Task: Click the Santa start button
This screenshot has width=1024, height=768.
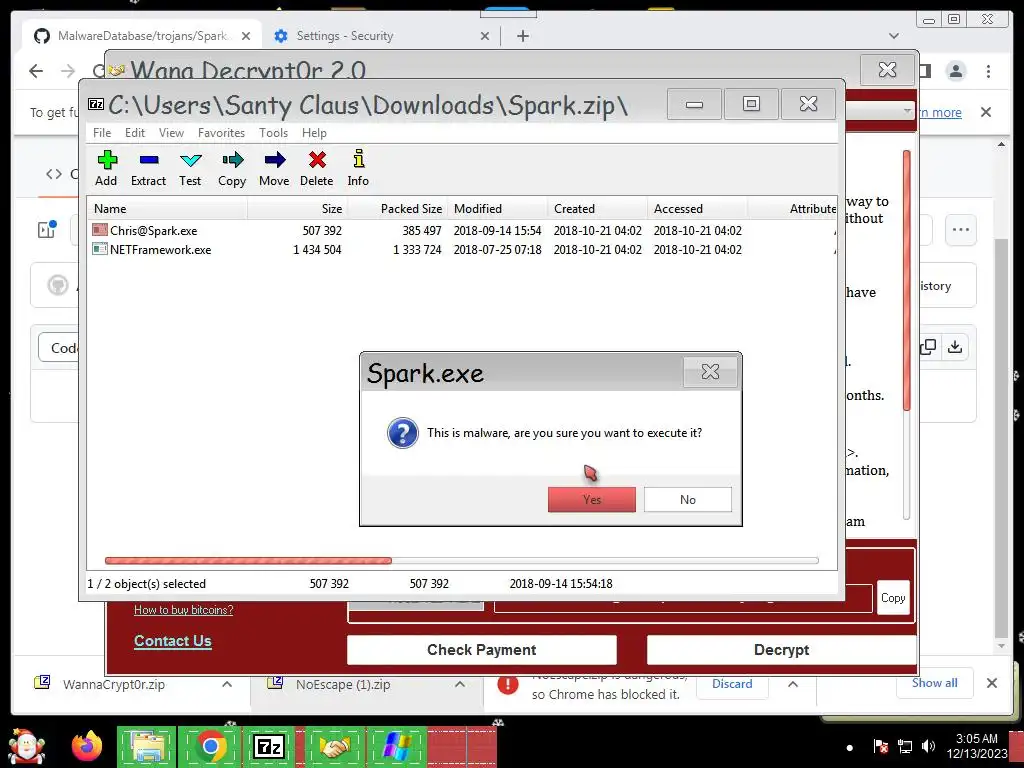Action: 27,746
